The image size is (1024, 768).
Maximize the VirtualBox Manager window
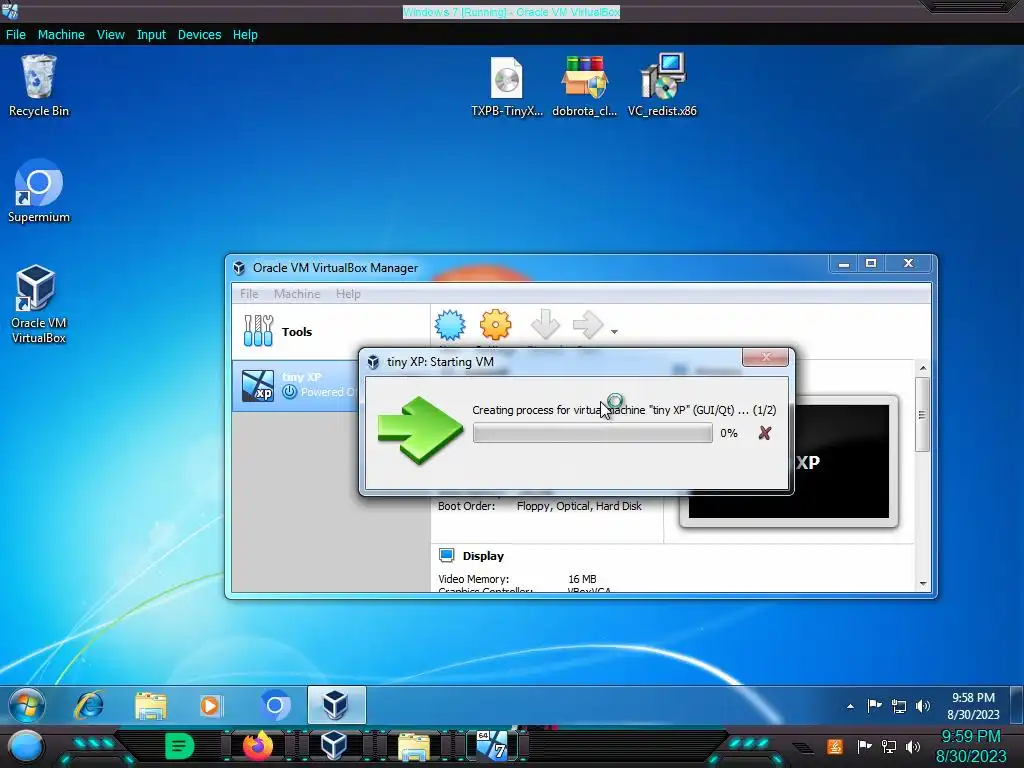(x=871, y=264)
